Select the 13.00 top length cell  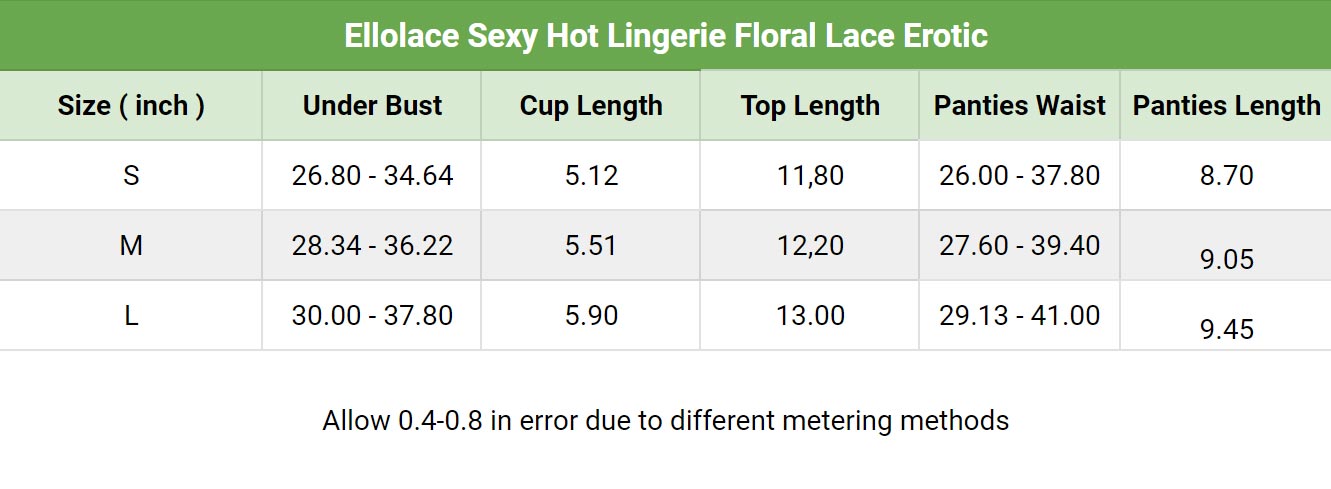(x=810, y=316)
